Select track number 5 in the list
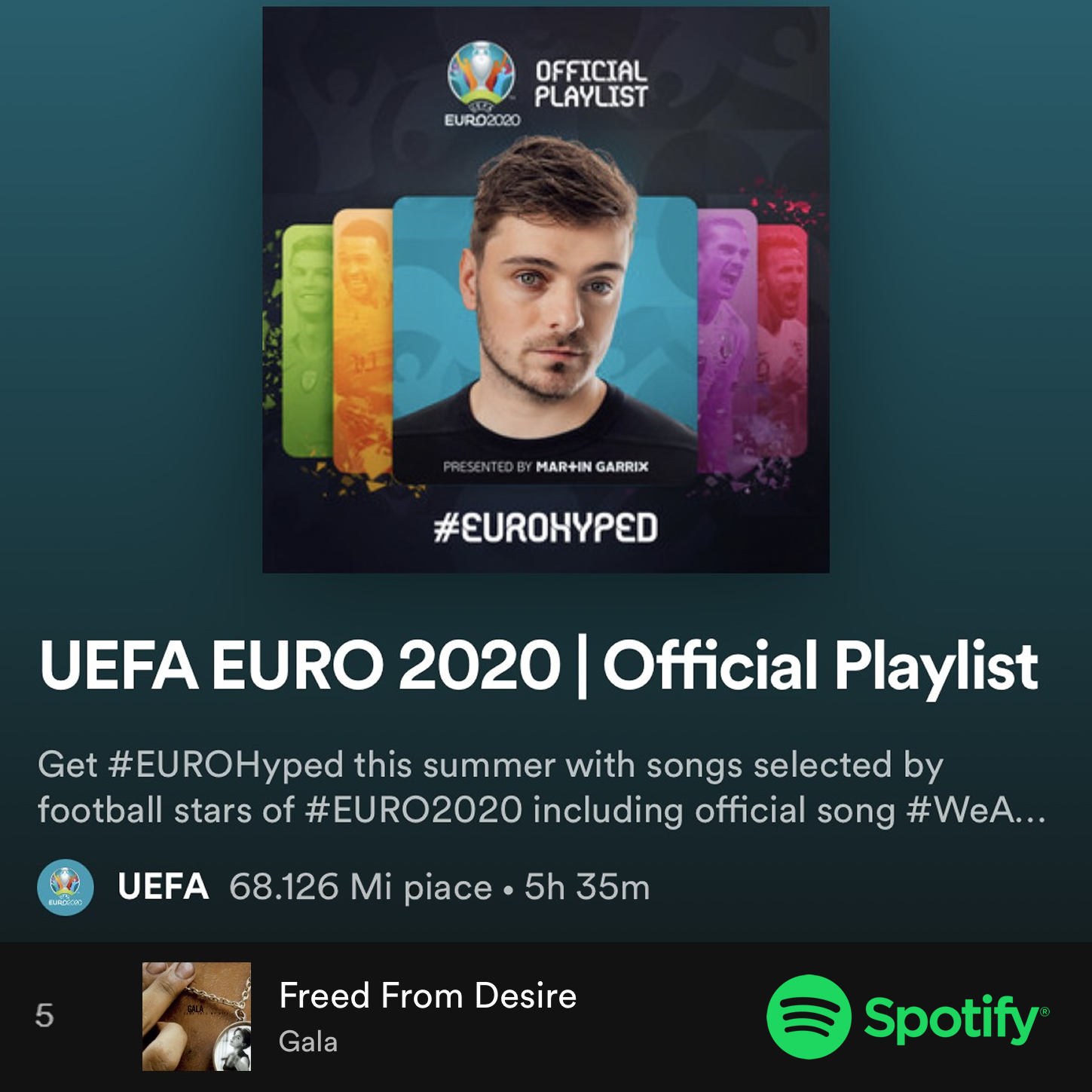 pos(44,1016)
